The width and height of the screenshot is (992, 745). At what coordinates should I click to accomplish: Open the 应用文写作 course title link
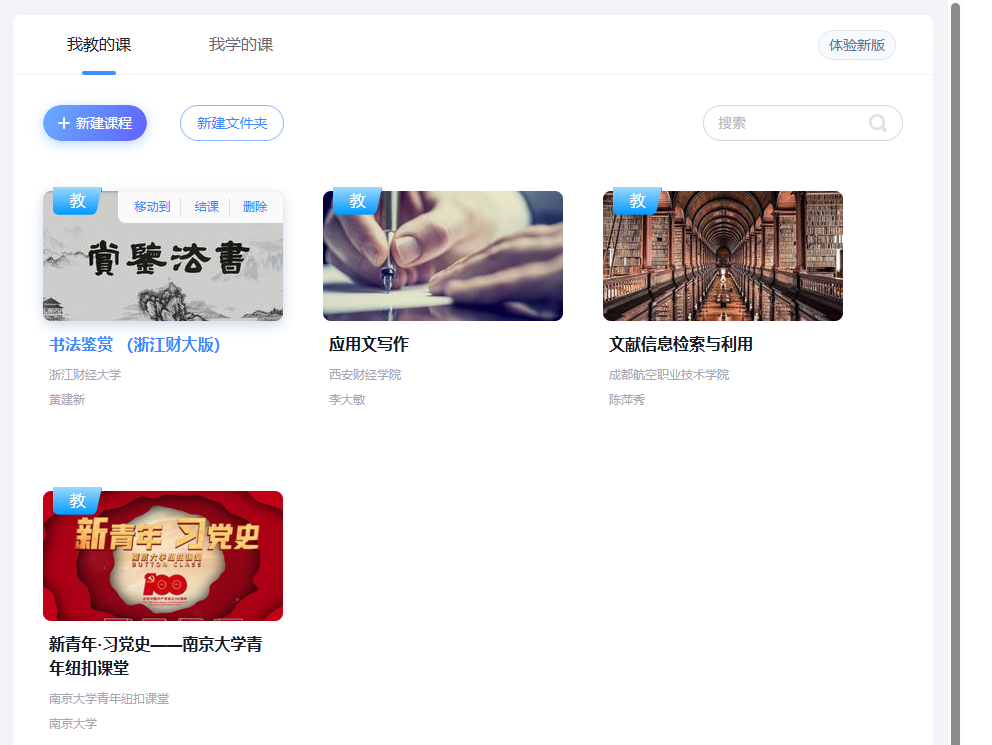[x=369, y=344]
